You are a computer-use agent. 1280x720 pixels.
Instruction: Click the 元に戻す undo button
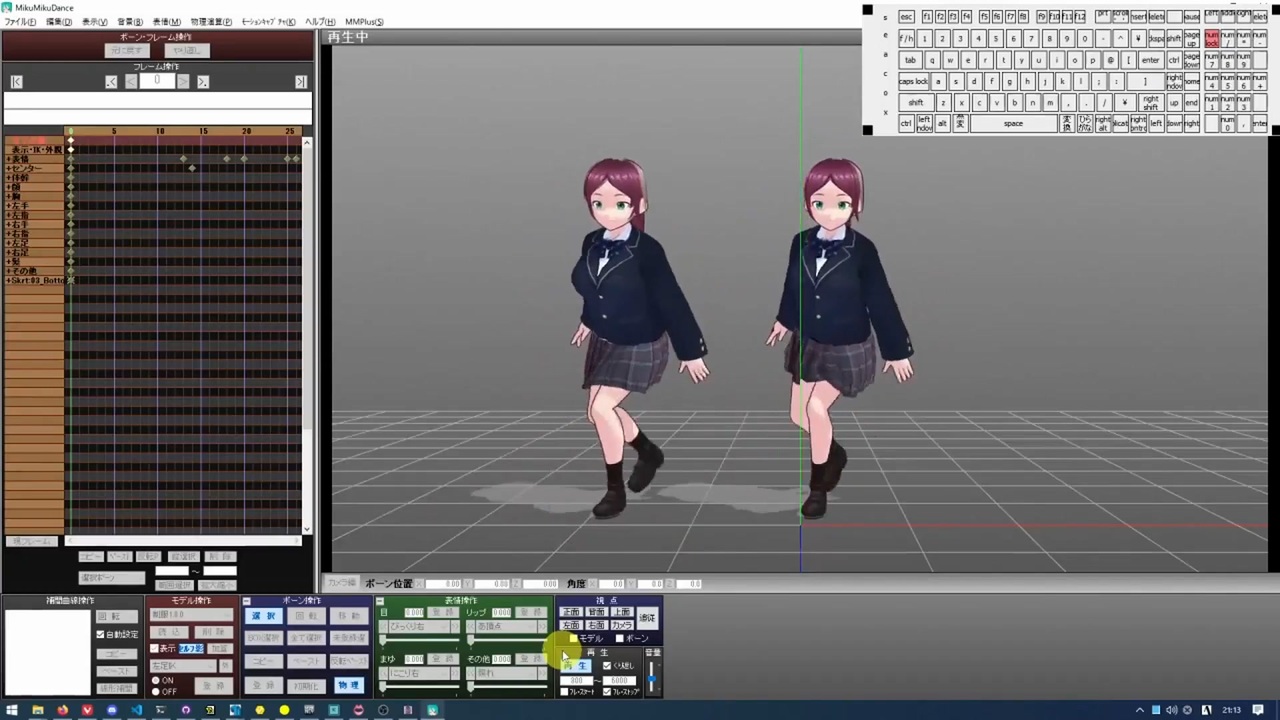[127, 50]
